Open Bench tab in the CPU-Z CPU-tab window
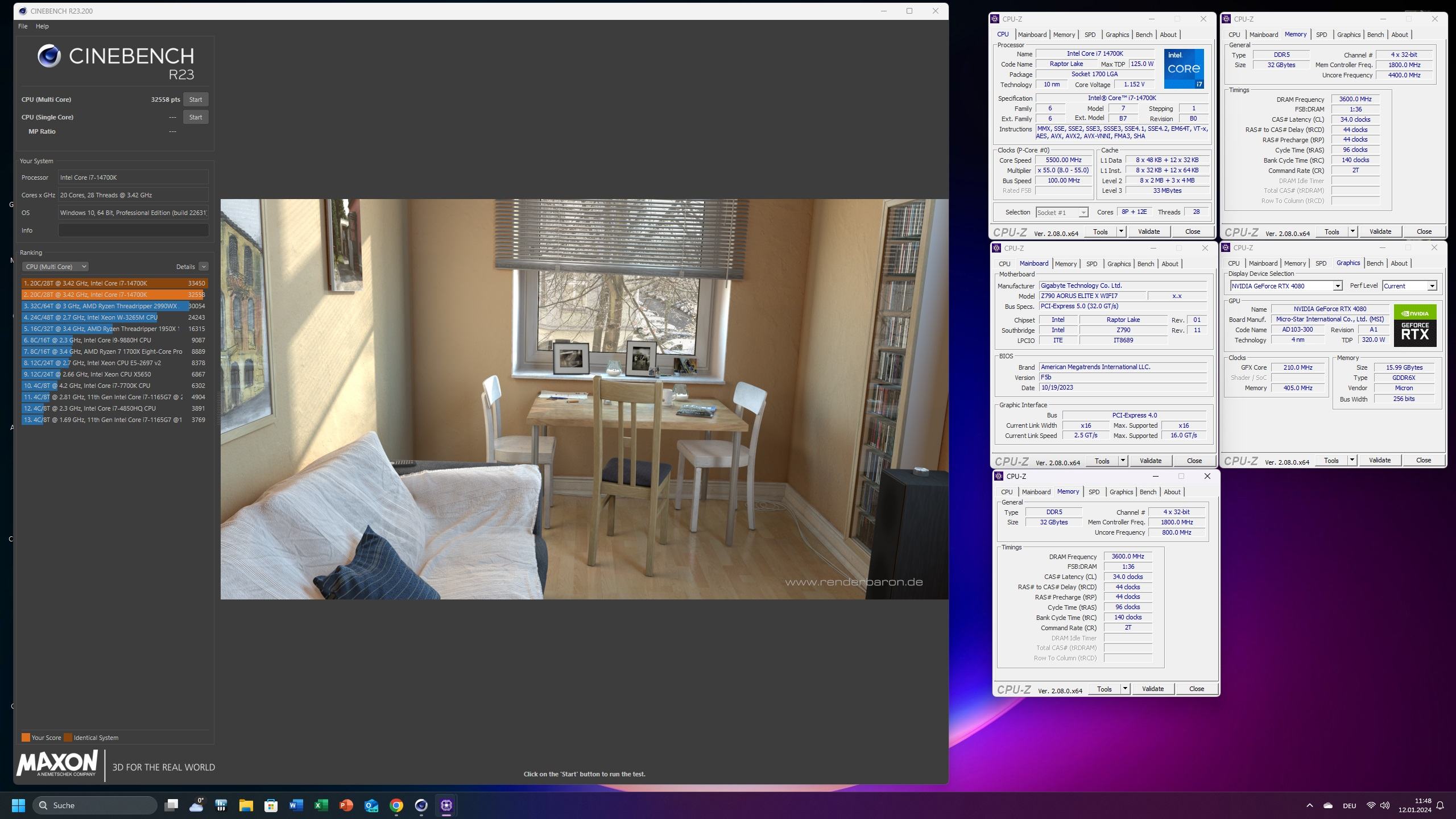This screenshot has height=819, width=1456. tap(1144, 35)
